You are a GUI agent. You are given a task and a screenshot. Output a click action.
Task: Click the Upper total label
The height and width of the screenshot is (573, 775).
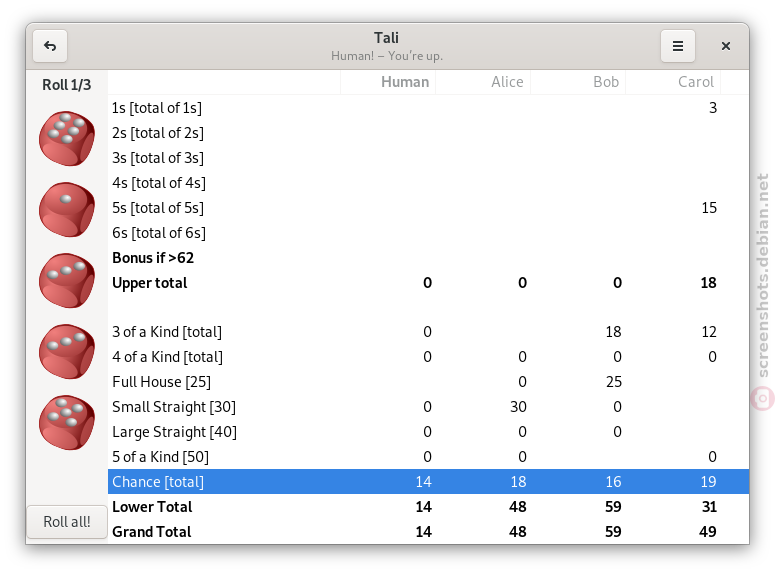pyautogui.click(x=150, y=283)
